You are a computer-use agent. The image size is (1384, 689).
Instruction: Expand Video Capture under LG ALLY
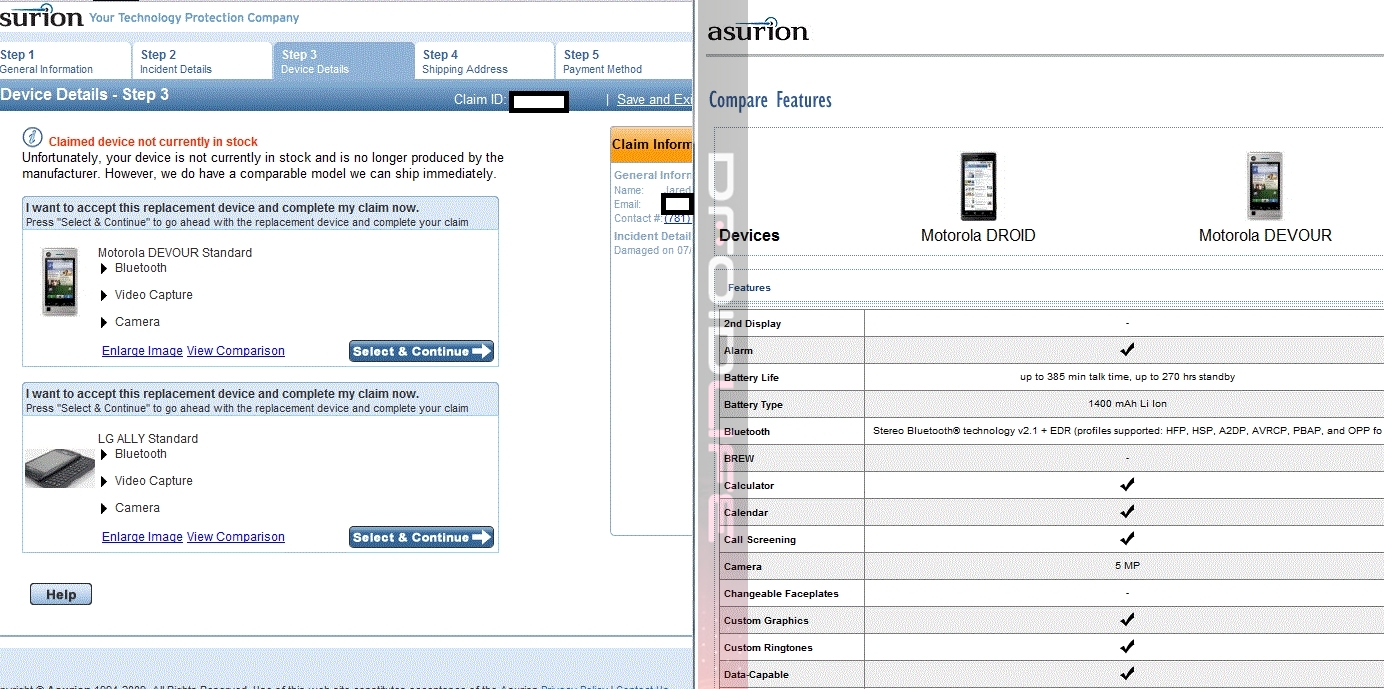[104, 482]
